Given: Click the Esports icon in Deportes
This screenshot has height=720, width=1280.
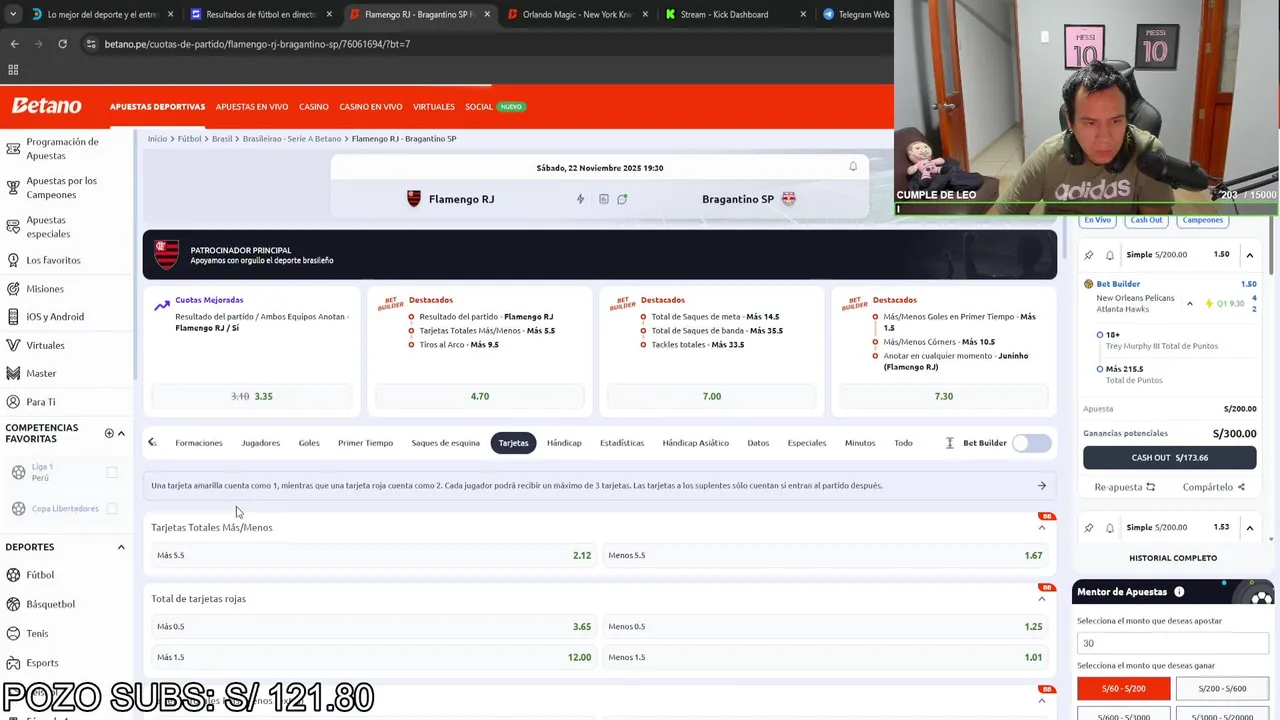Looking at the screenshot, I should point(13,662).
